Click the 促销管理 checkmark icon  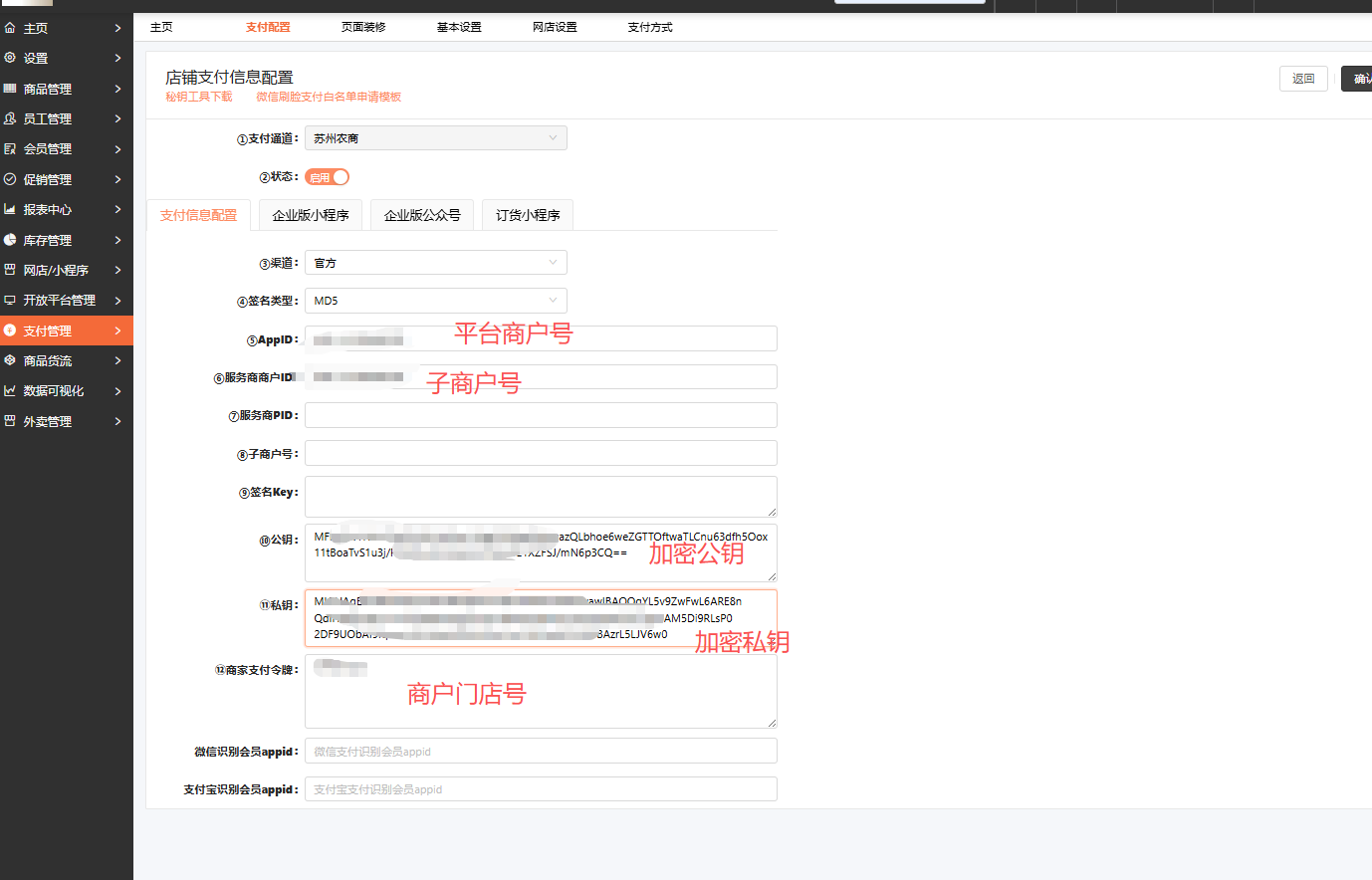pyautogui.click(x=10, y=179)
